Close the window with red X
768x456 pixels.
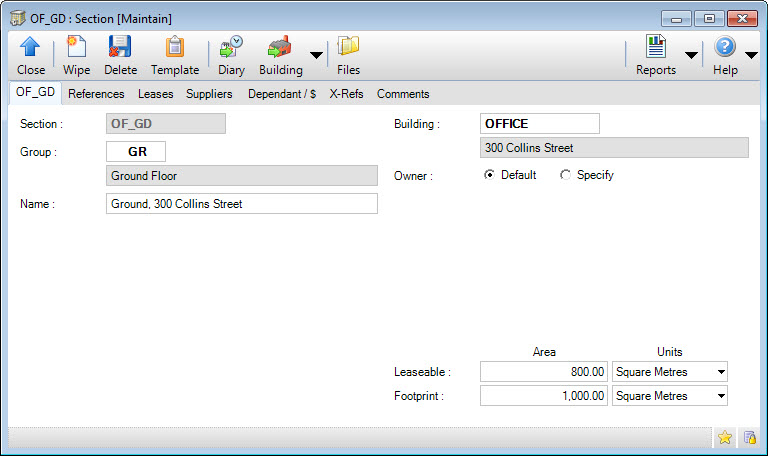[743, 19]
